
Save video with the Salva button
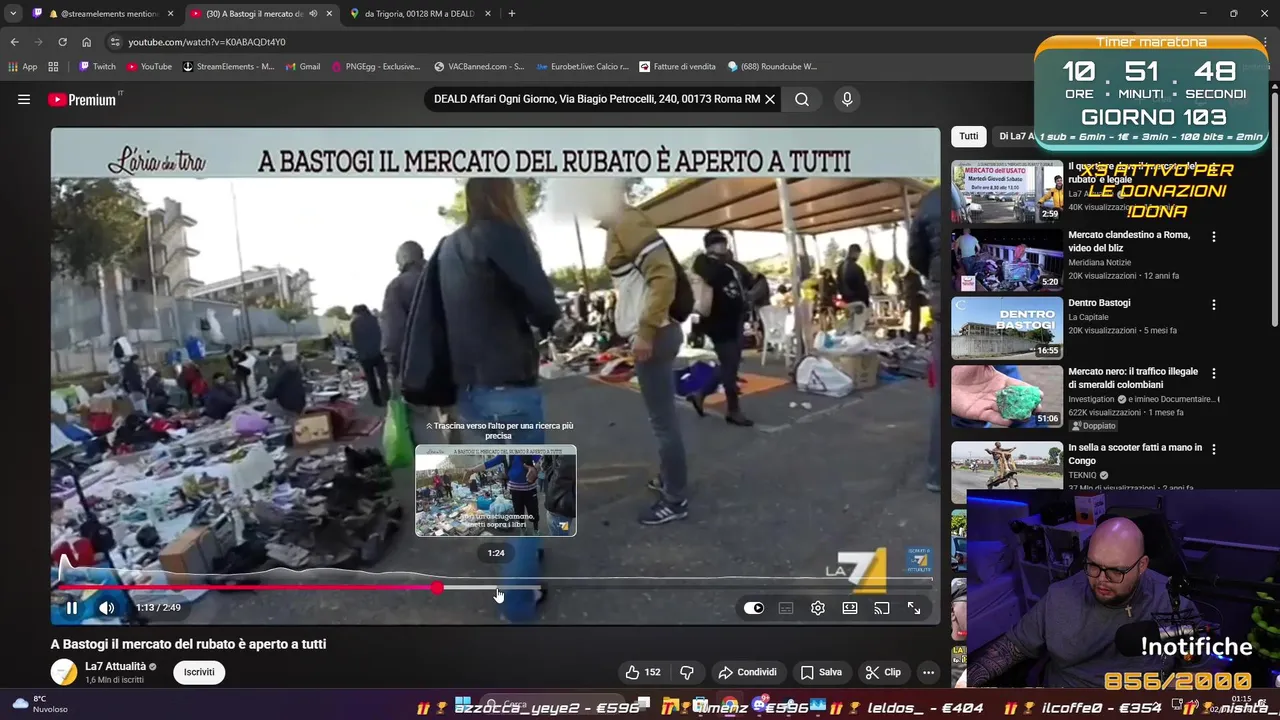tap(821, 672)
